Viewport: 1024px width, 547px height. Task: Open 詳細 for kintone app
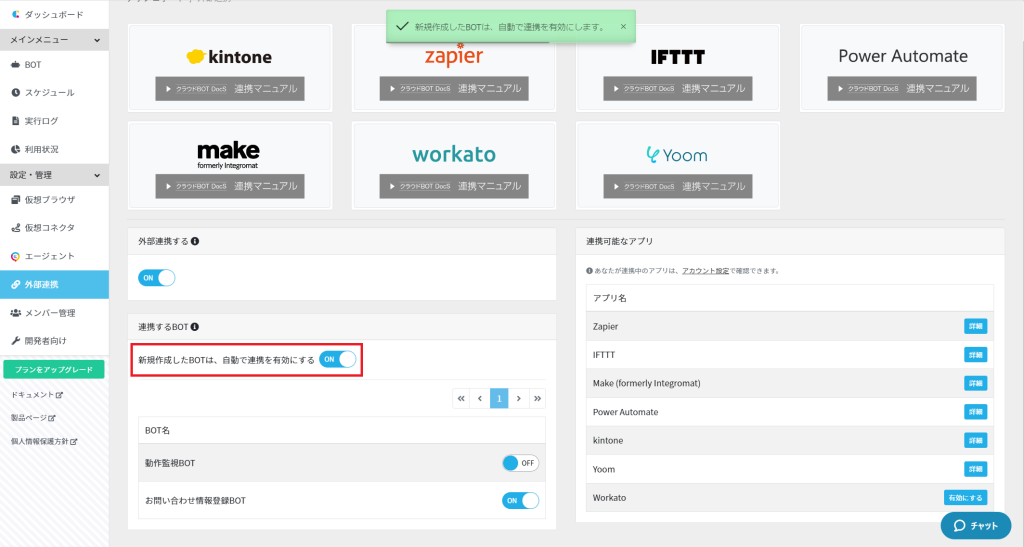[976, 441]
